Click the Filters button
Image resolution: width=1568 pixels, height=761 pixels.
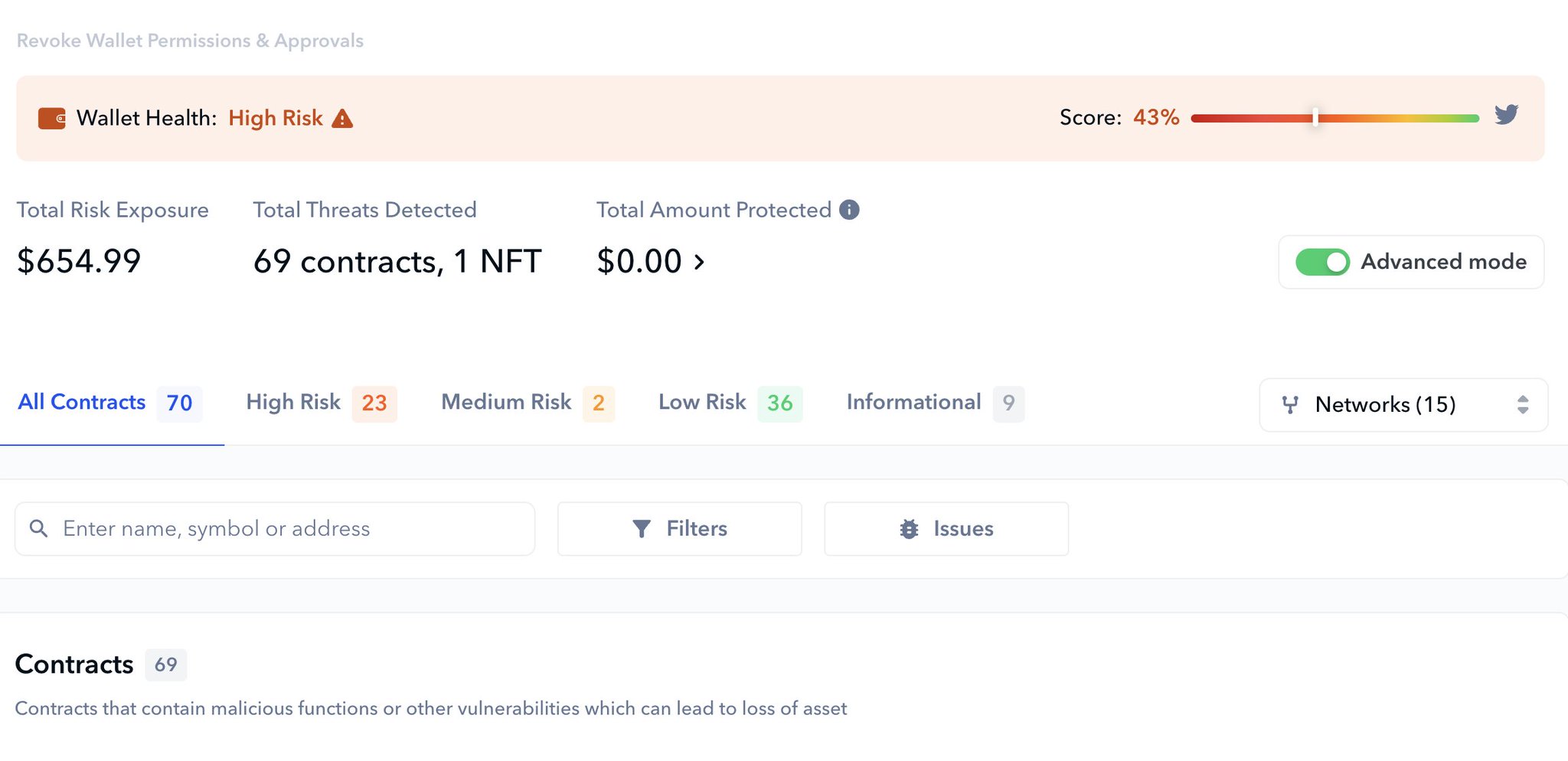click(680, 529)
